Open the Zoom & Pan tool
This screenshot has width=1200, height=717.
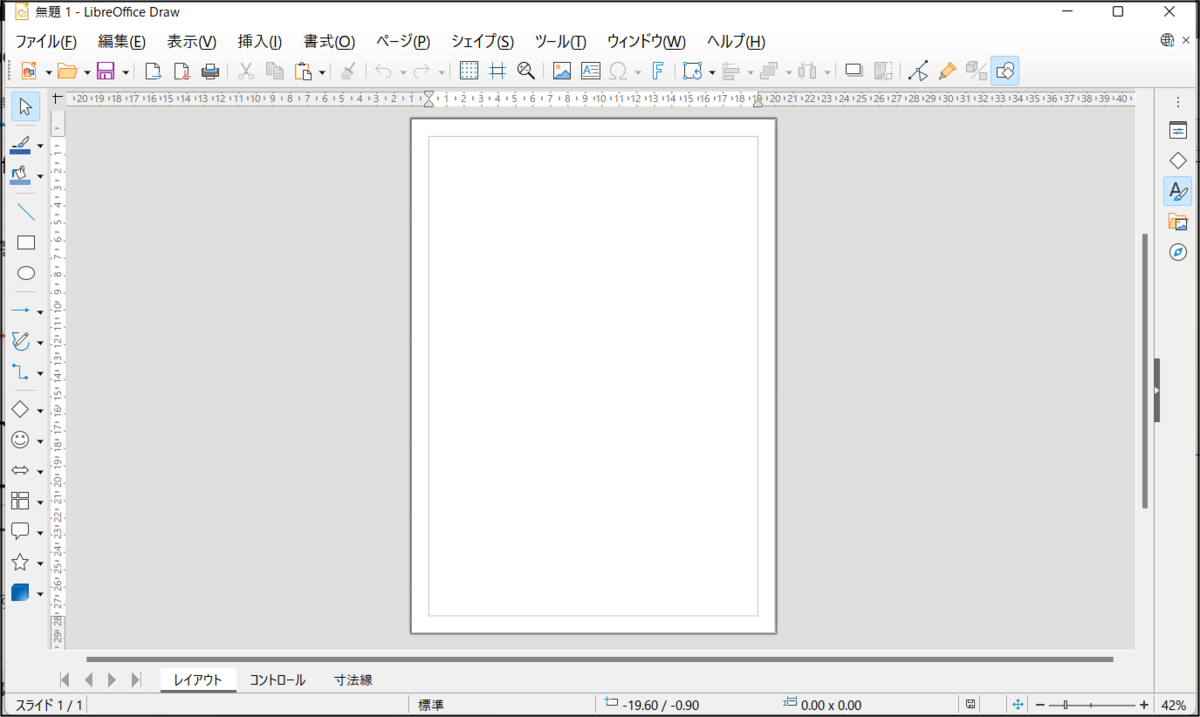pyautogui.click(x=525, y=71)
